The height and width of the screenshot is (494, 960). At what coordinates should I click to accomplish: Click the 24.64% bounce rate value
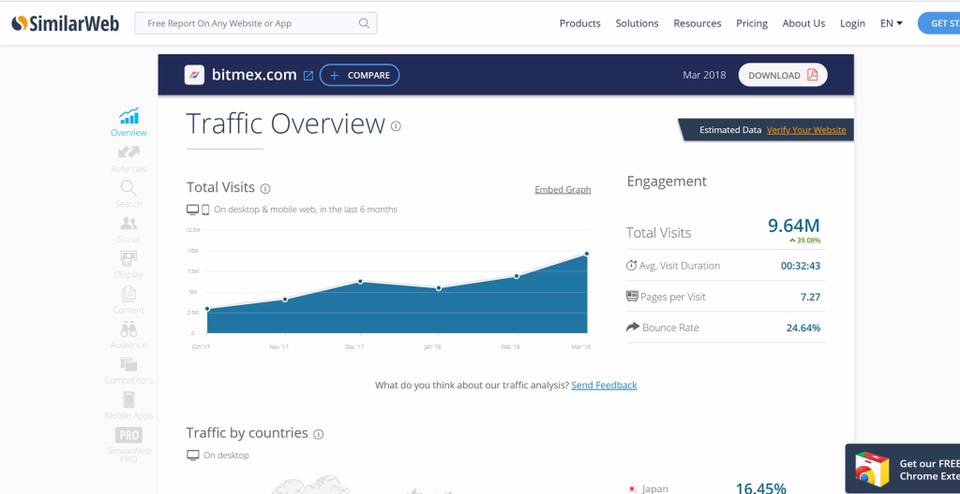click(803, 327)
